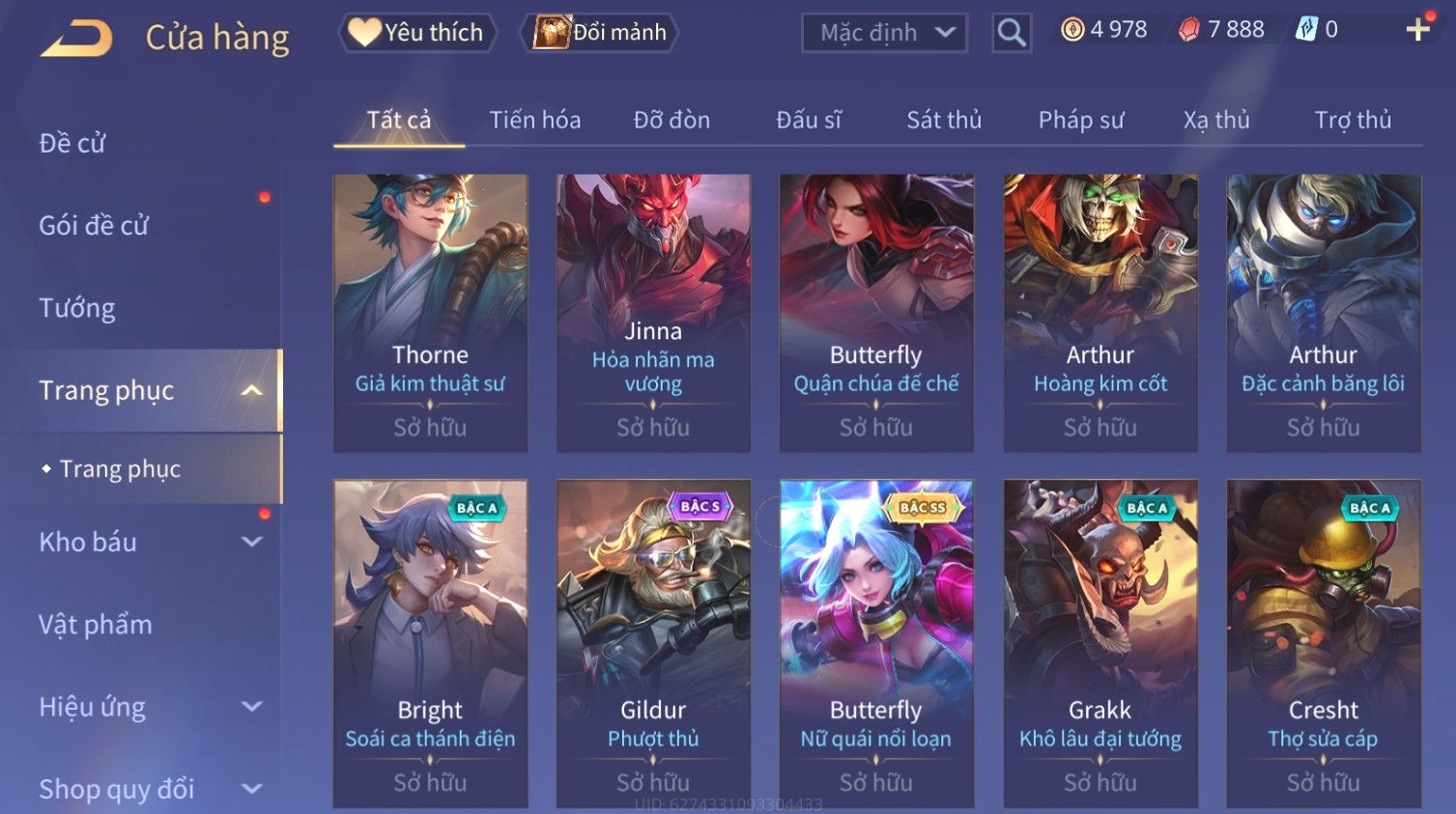Click the back arrow icon
Viewport: 1456px width, 814px height.
76,38
